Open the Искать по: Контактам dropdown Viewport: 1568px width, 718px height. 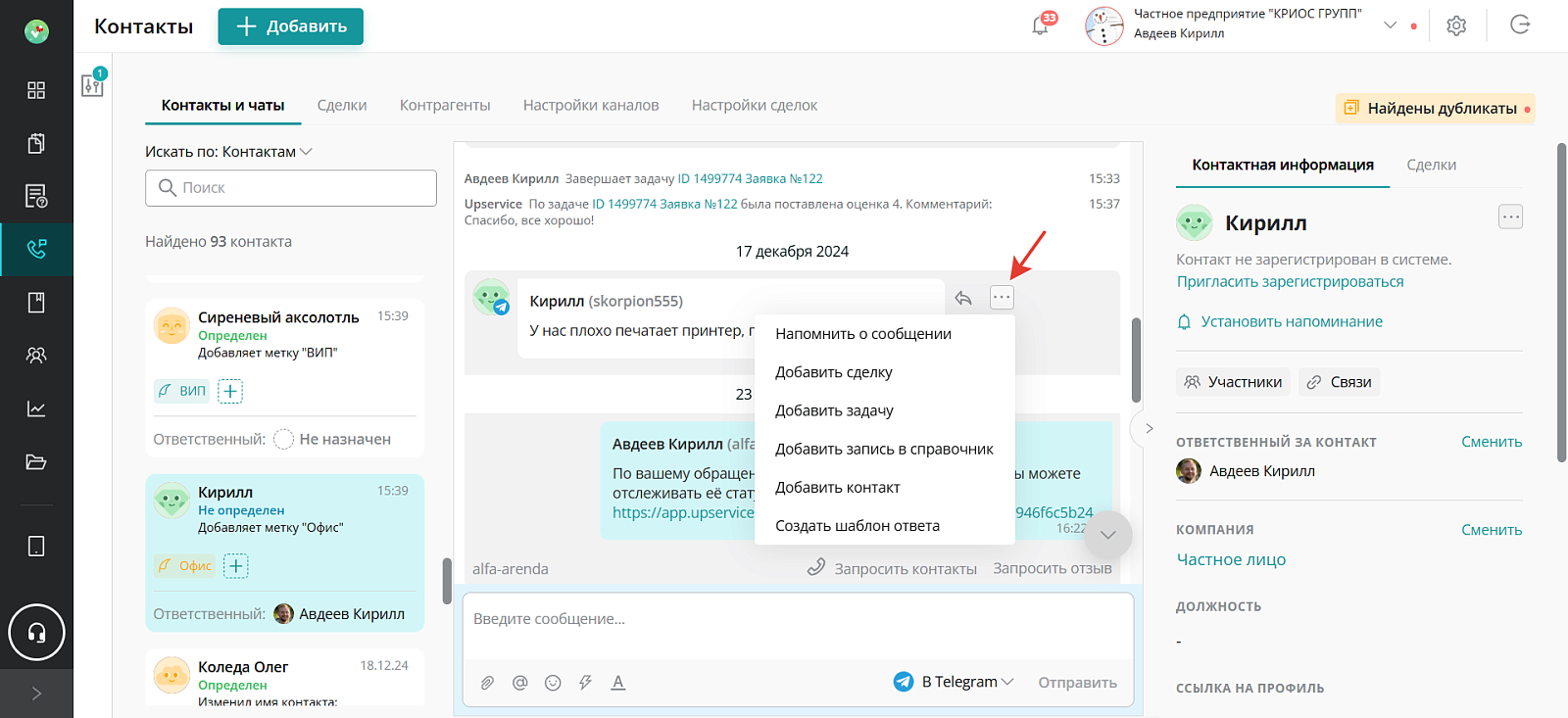point(228,152)
